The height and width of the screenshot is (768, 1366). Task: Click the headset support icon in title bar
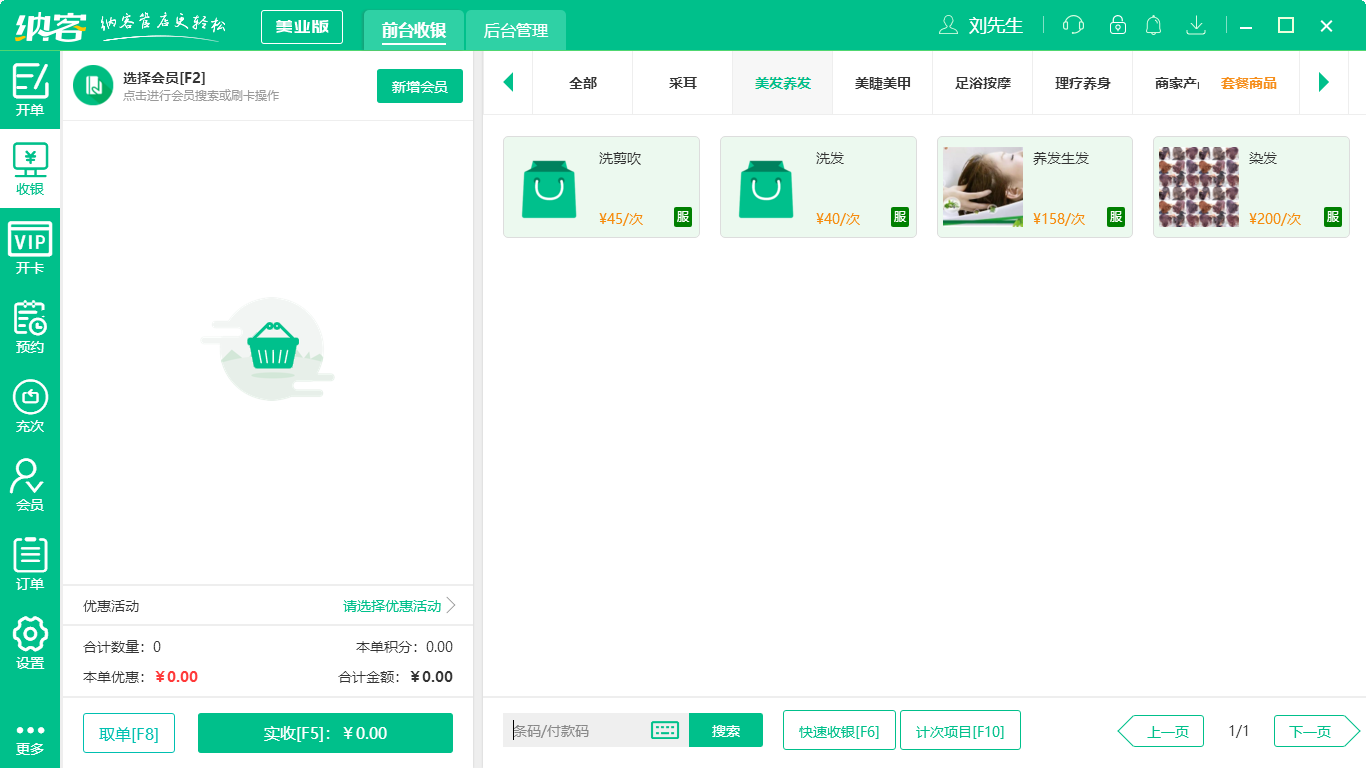[x=1072, y=26]
